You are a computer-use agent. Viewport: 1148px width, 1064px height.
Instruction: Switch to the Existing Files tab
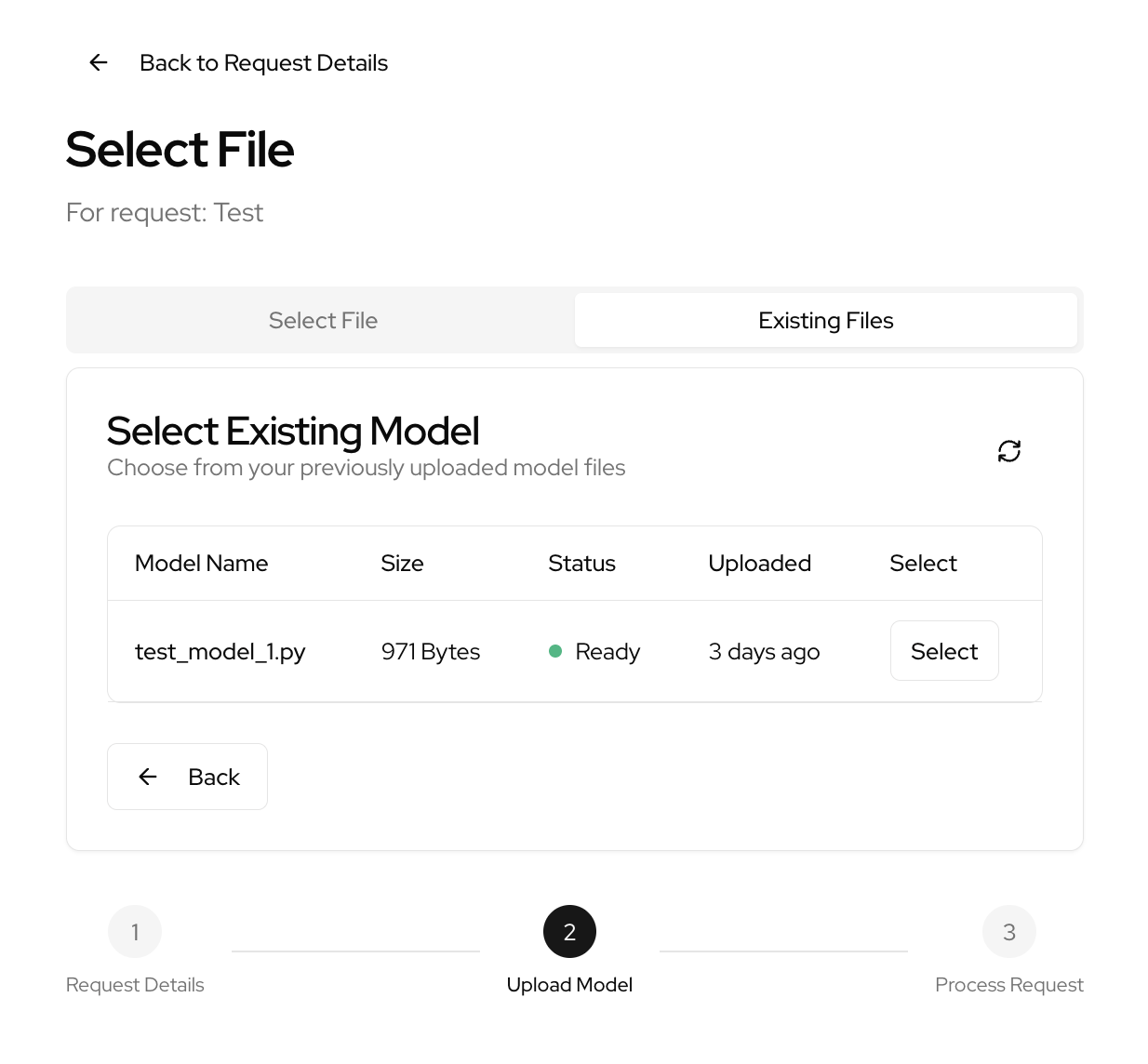pyautogui.click(x=825, y=321)
